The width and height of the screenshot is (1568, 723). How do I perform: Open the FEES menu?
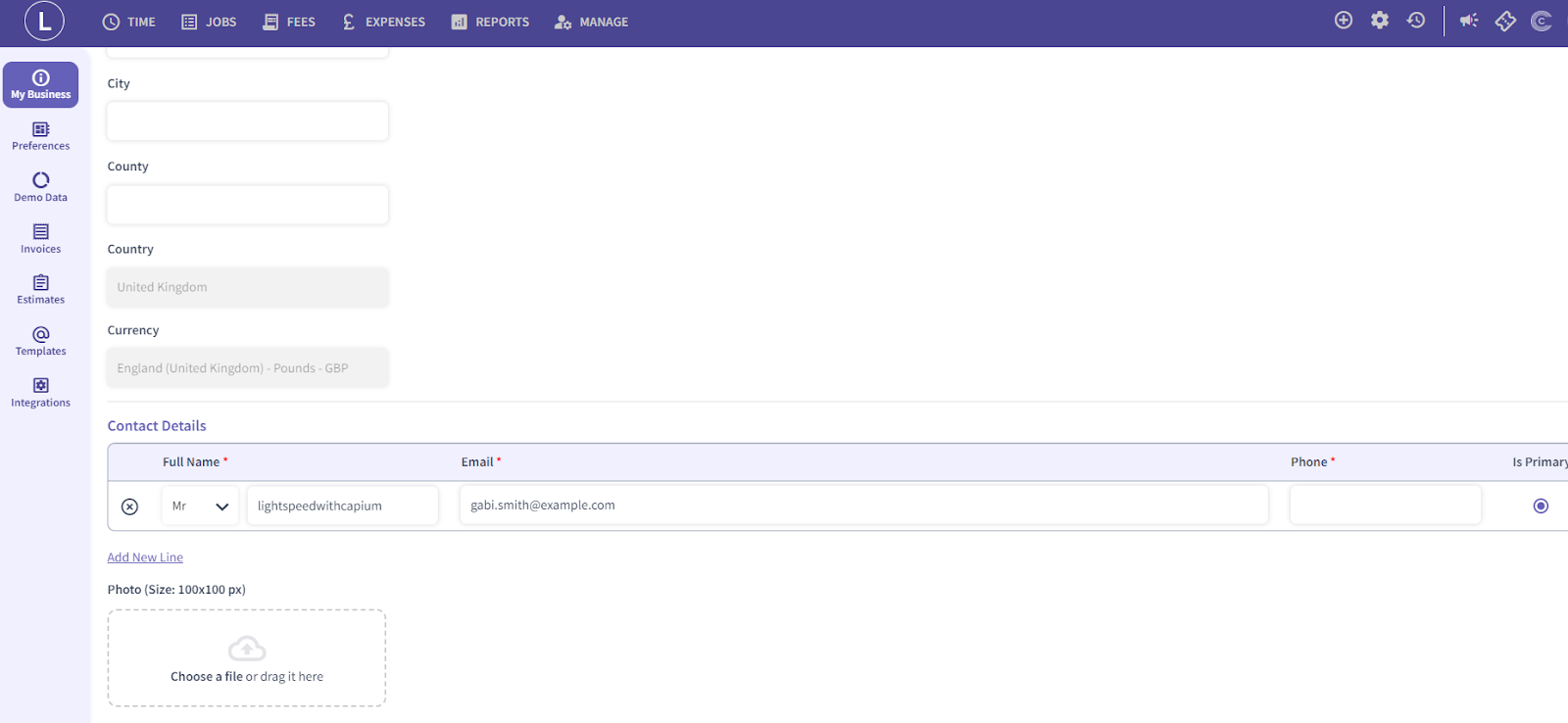[289, 22]
